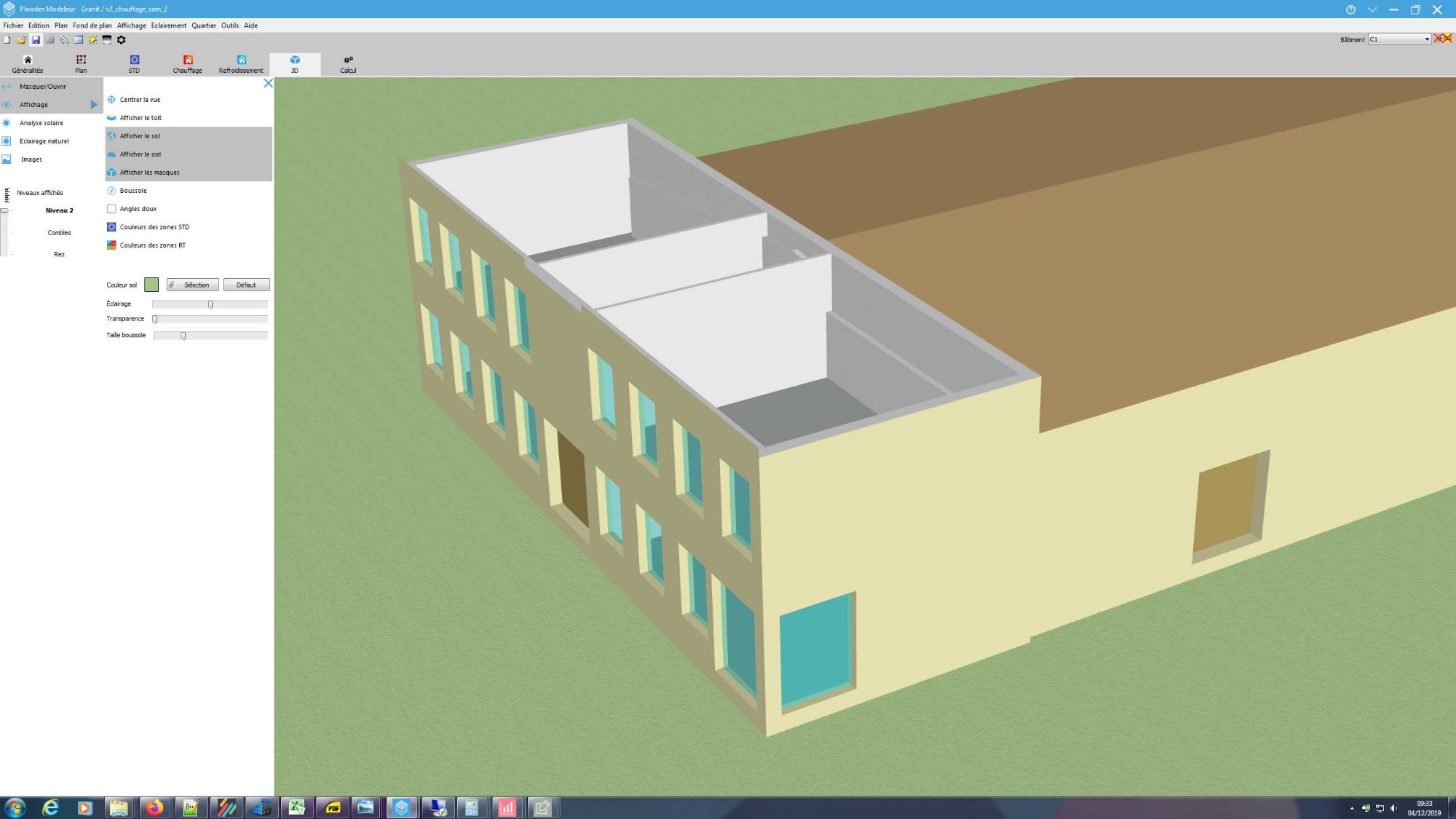
Task: Click the sun icon in the top toolbar
Action: click(92, 40)
